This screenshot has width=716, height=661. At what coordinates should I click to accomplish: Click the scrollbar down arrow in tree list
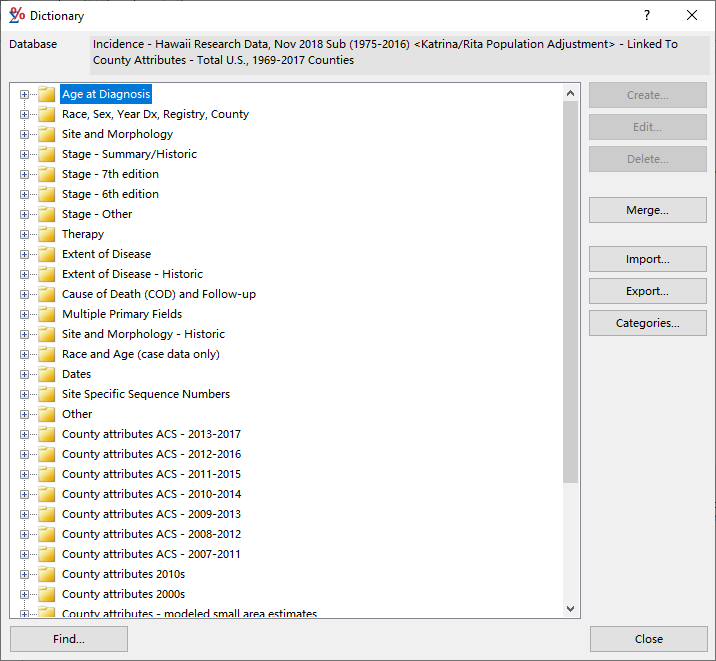[571, 608]
